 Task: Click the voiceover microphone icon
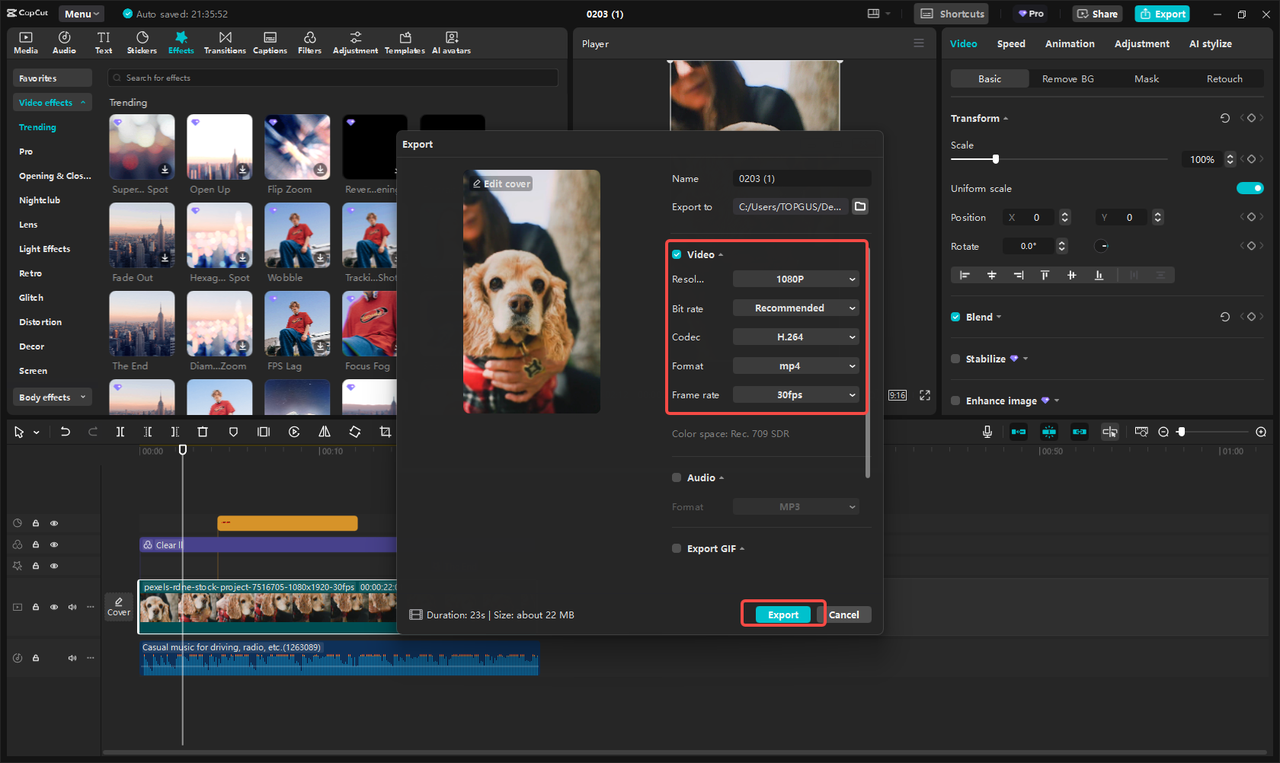[x=987, y=431]
